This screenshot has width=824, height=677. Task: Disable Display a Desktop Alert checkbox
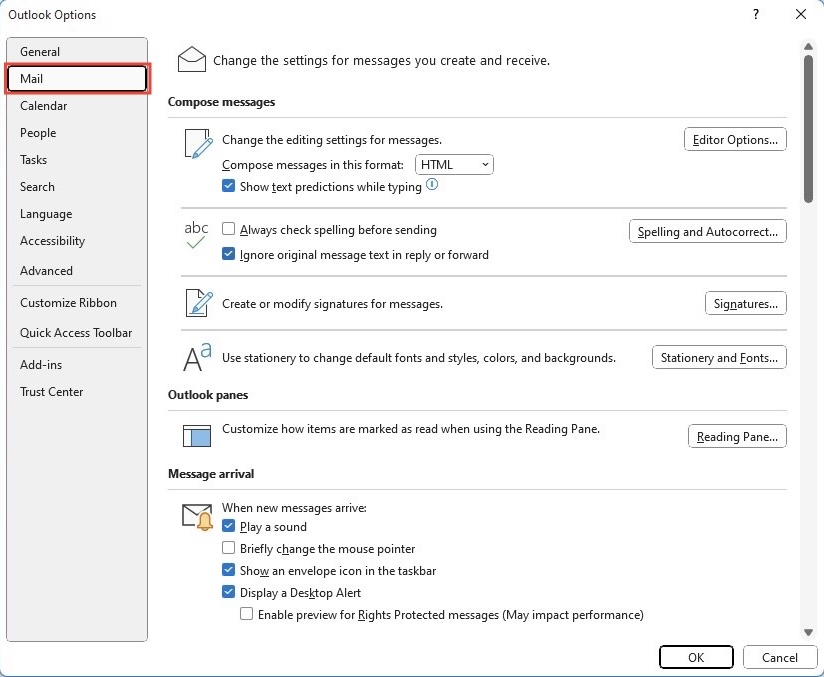point(228,592)
